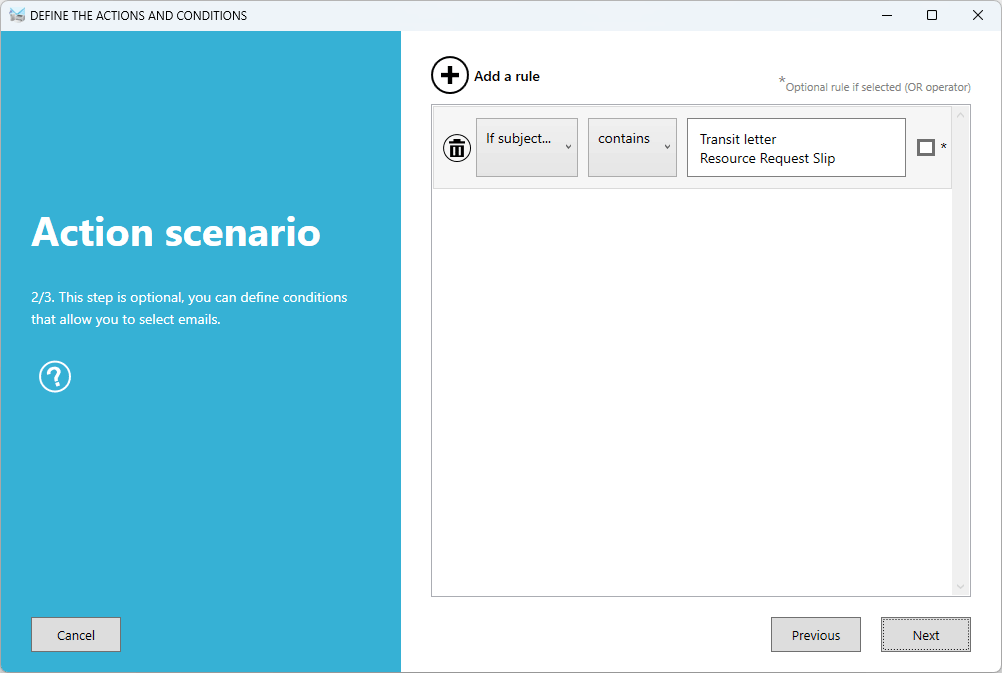Minimize the dialog window
The width and height of the screenshot is (1002, 673).
(887, 15)
